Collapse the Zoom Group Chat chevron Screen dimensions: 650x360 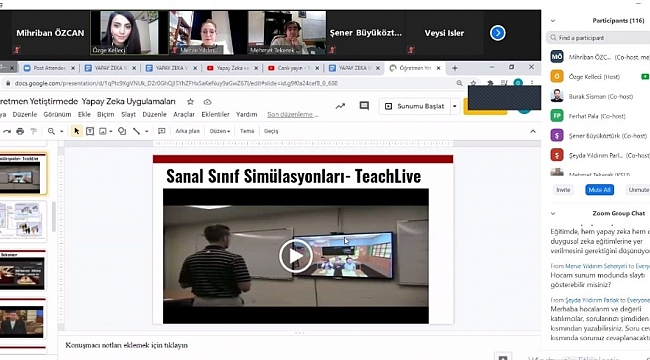tap(553, 213)
